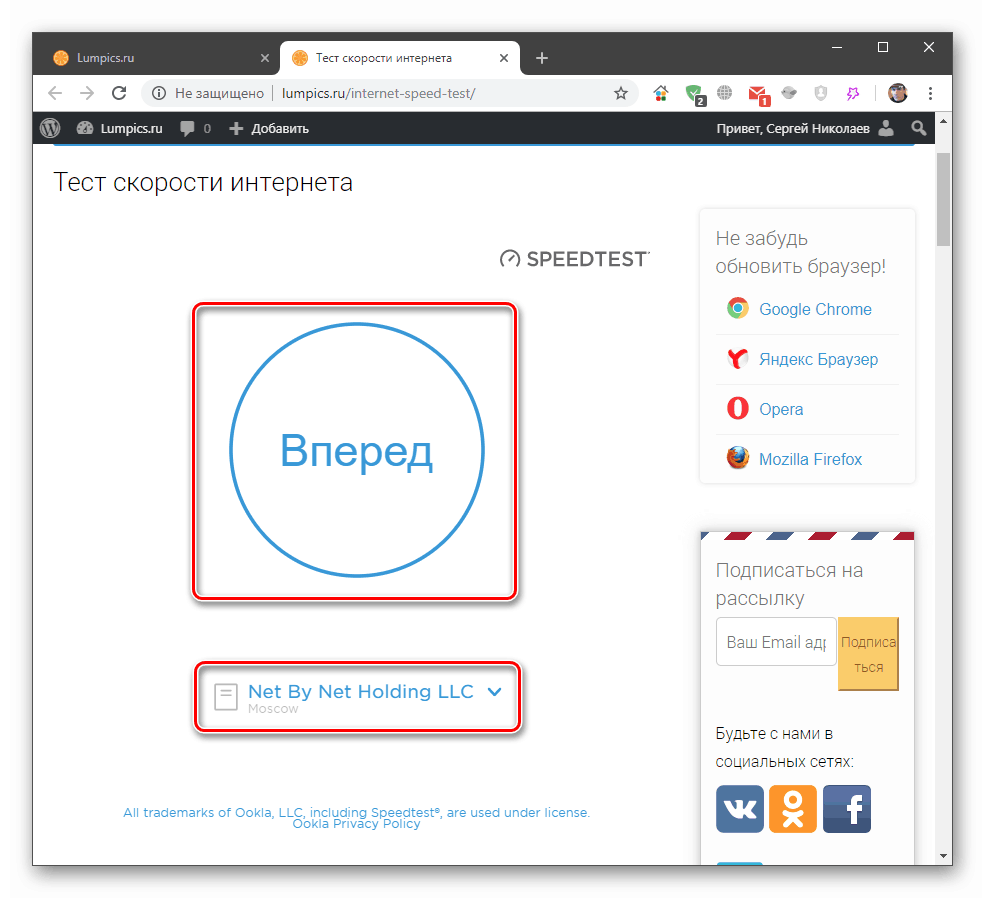The width and height of the screenshot is (985, 898).
Task: Click the page vertical scrollbar thumb
Action: point(943,198)
